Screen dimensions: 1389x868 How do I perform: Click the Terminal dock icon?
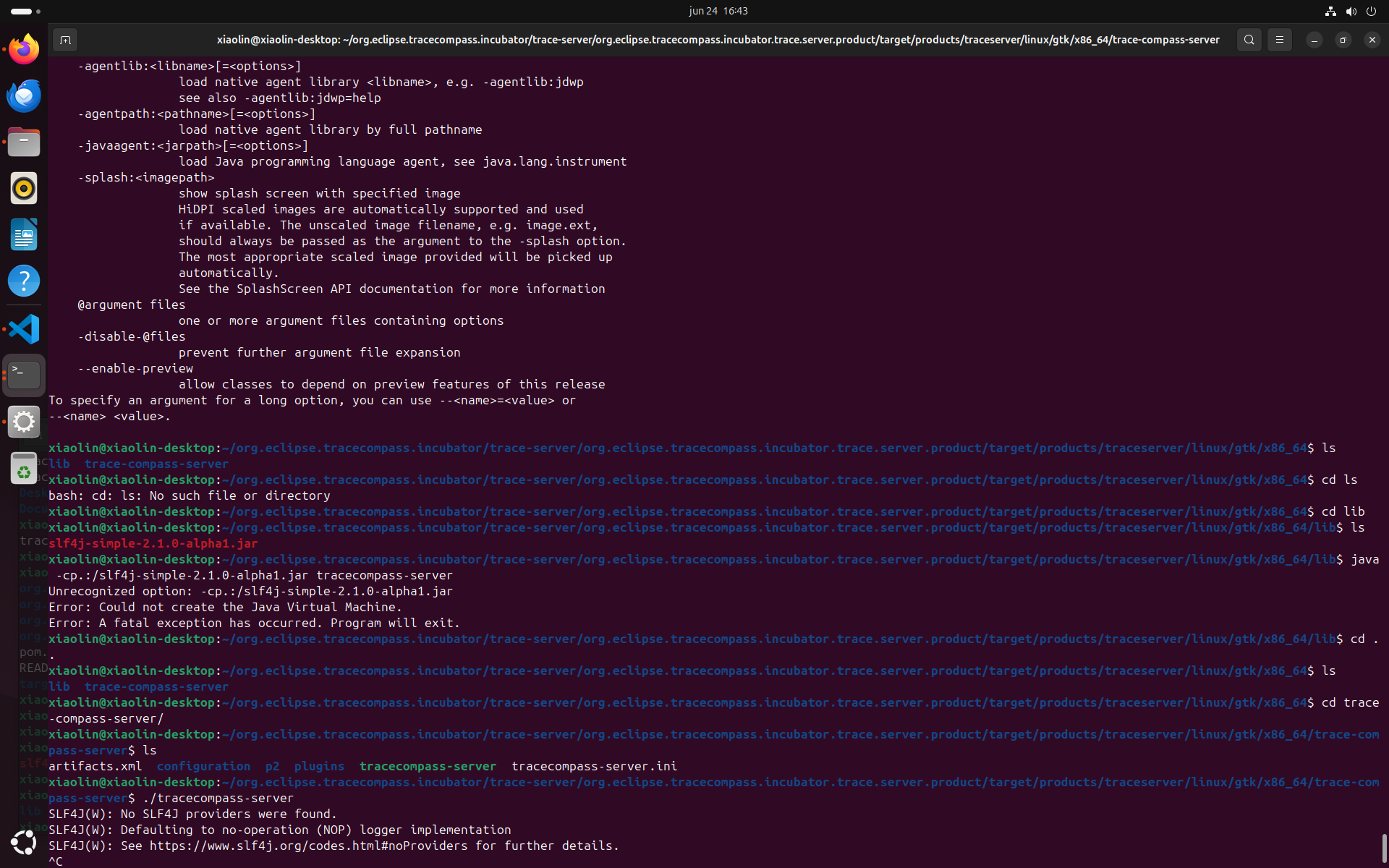(x=24, y=375)
